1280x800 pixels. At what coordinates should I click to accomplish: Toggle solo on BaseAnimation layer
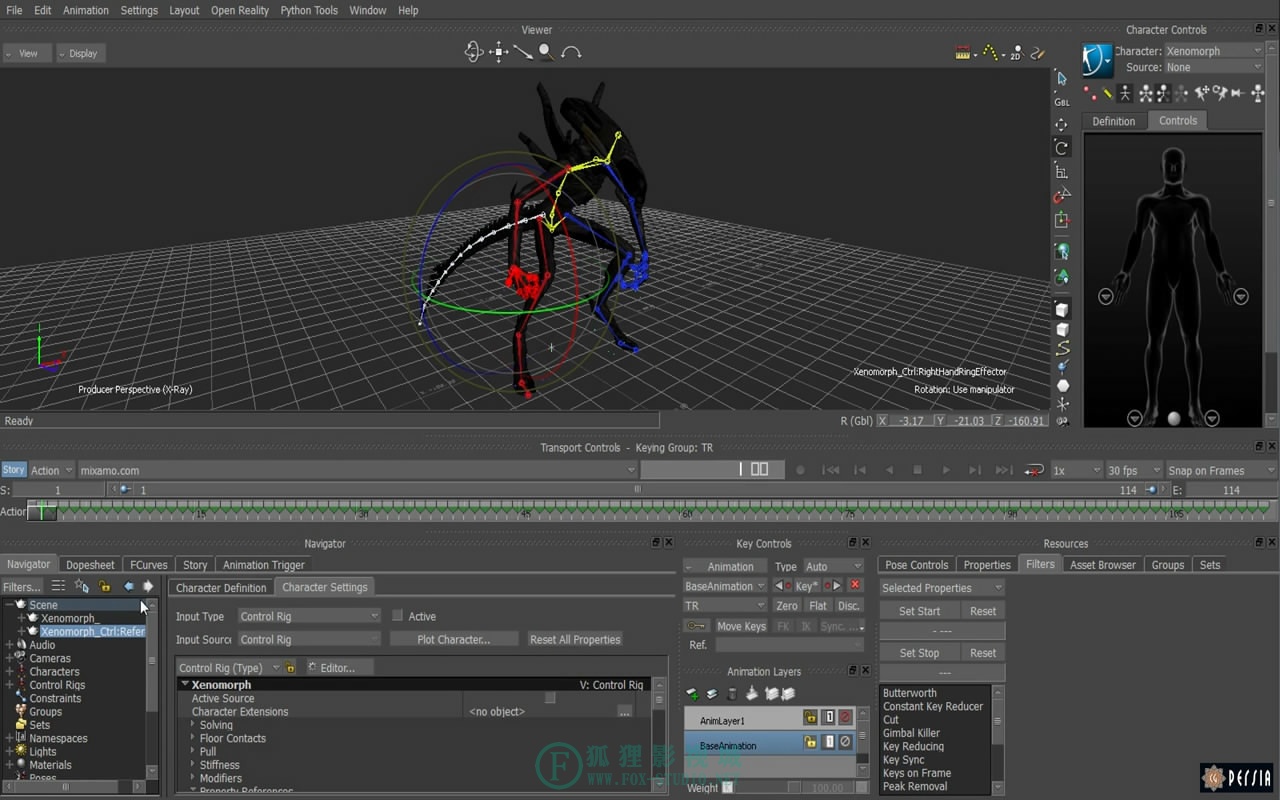click(829, 742)
